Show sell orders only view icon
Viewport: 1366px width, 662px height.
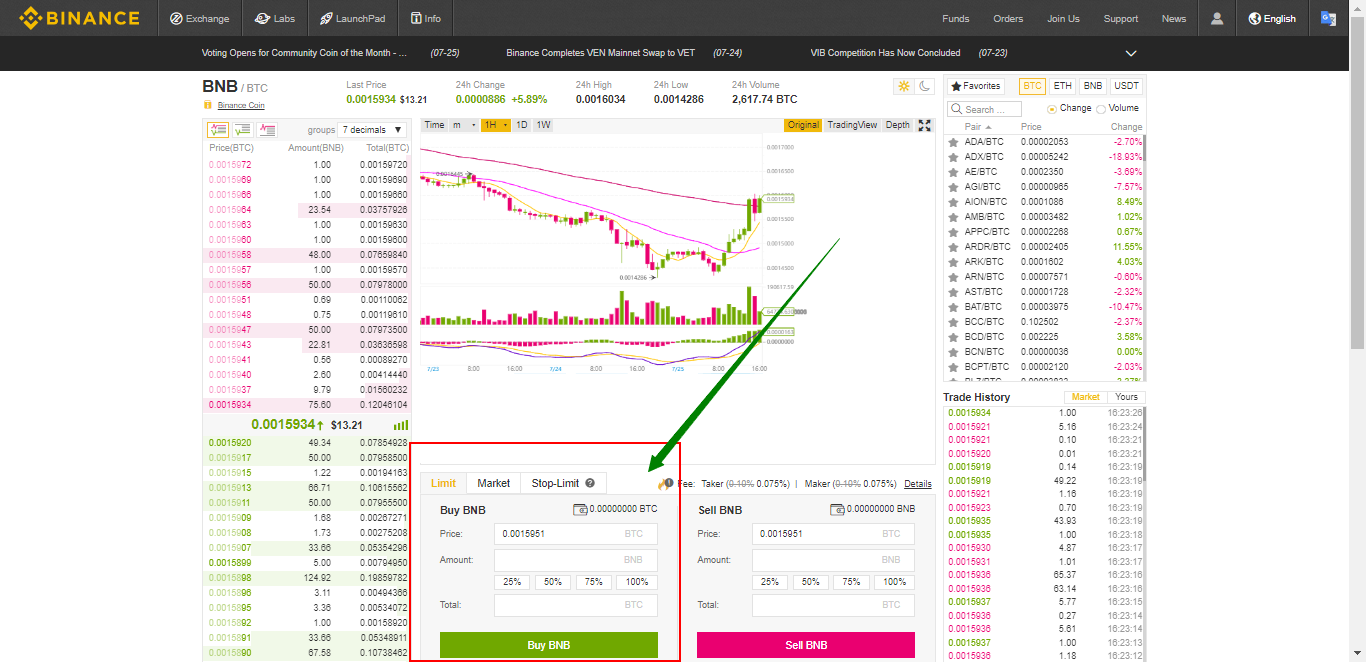tap(267, 130)
